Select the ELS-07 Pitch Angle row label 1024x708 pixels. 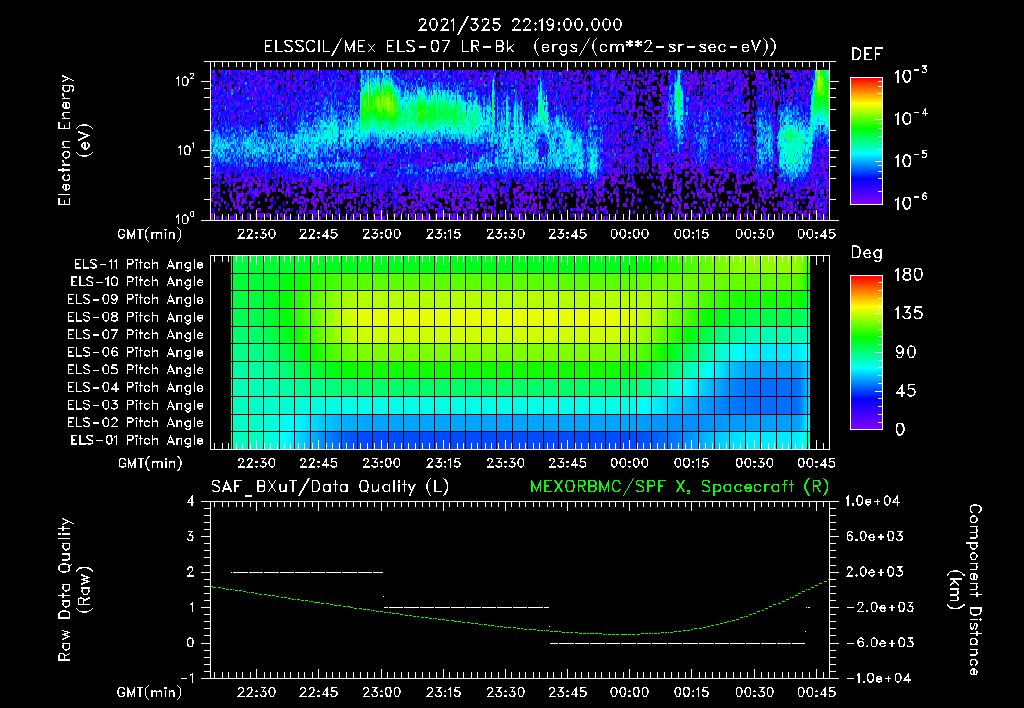point(136,334)
